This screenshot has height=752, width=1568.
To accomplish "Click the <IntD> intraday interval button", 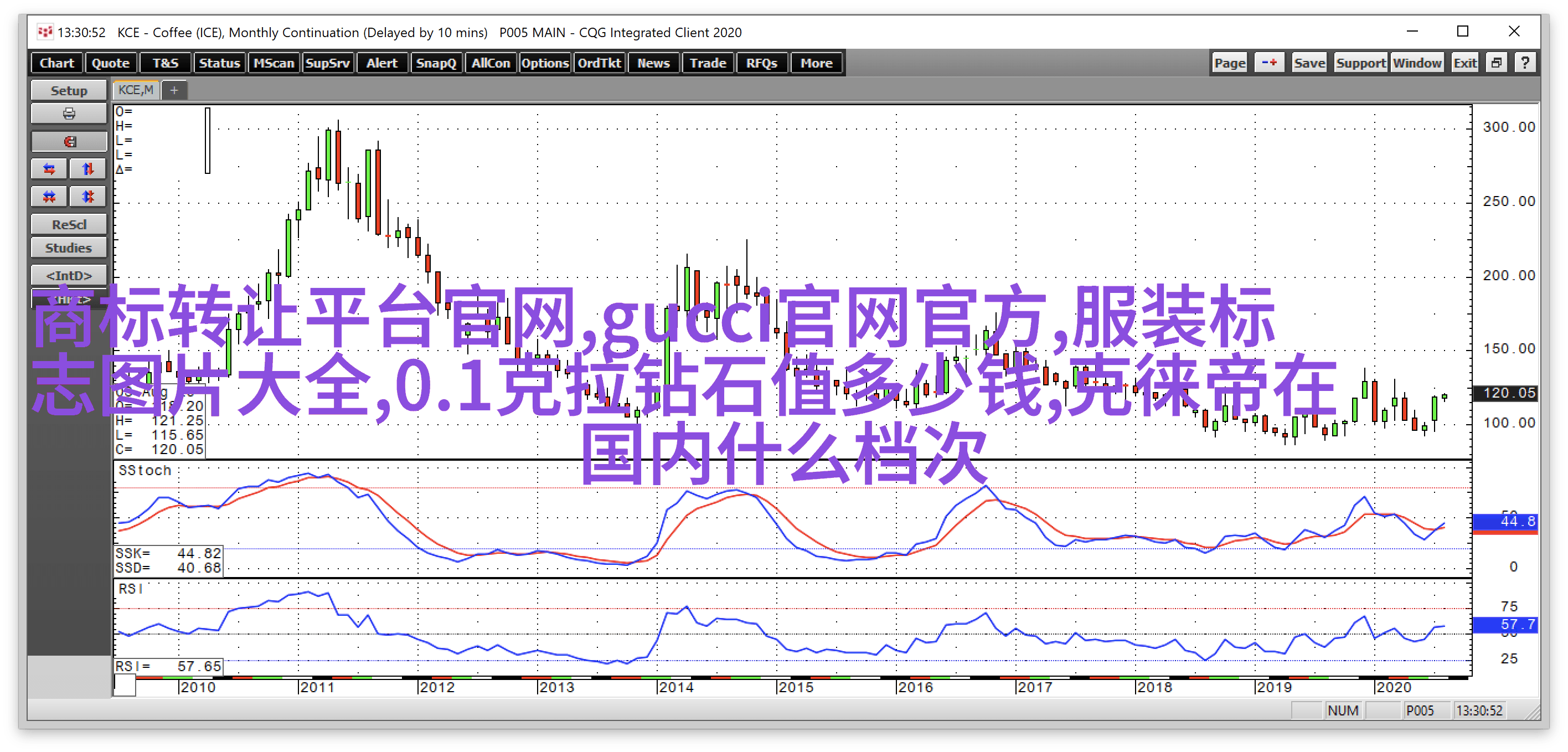I will 69,275.
